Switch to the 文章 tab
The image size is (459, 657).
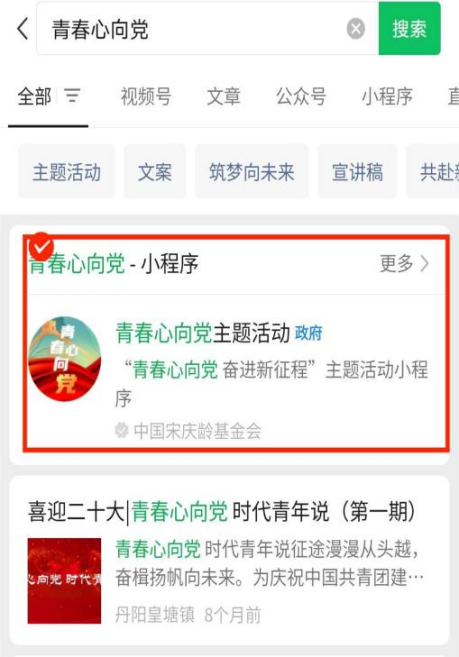[x=223, y=96]
